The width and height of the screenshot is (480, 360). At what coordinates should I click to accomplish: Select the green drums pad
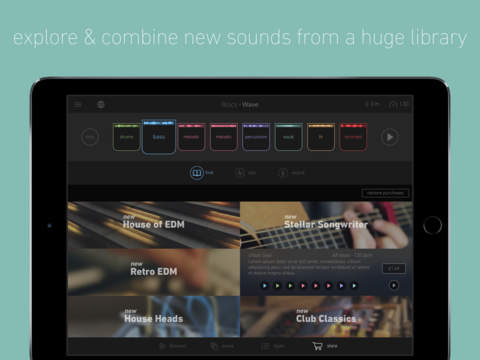coord(126,137)
